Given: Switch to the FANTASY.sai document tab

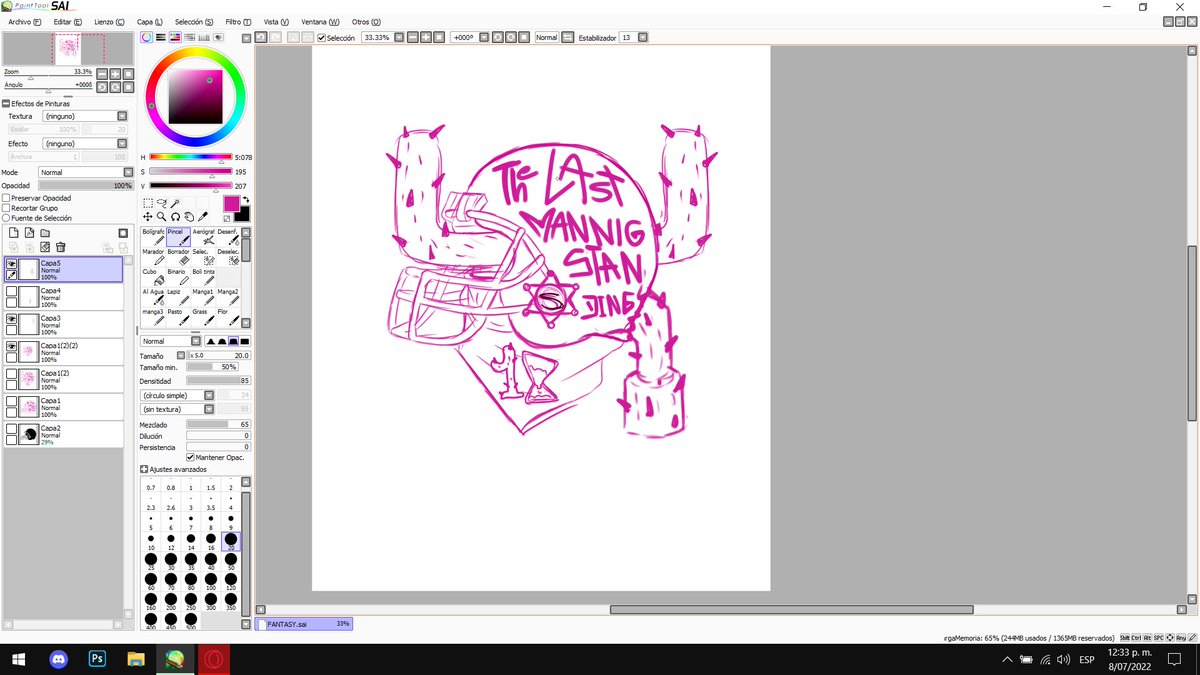Looking at the screenshot, I should pos(305,623).
